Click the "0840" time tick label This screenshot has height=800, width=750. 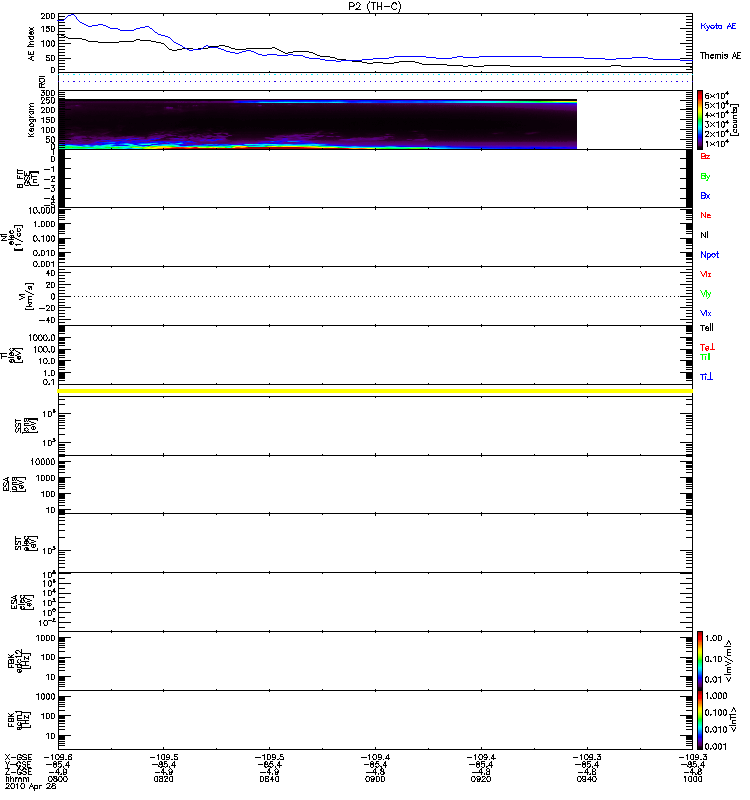coord(269,780)
